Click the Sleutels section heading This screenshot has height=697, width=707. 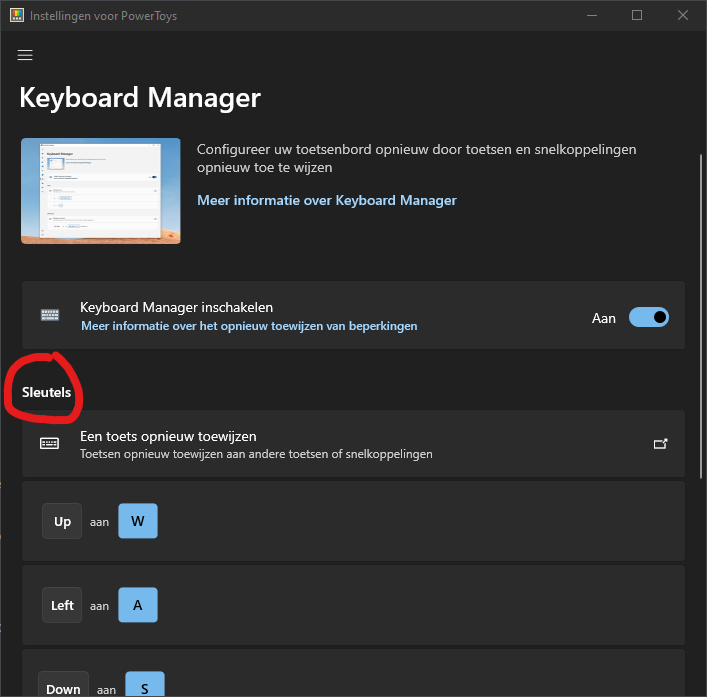[46, 392]
